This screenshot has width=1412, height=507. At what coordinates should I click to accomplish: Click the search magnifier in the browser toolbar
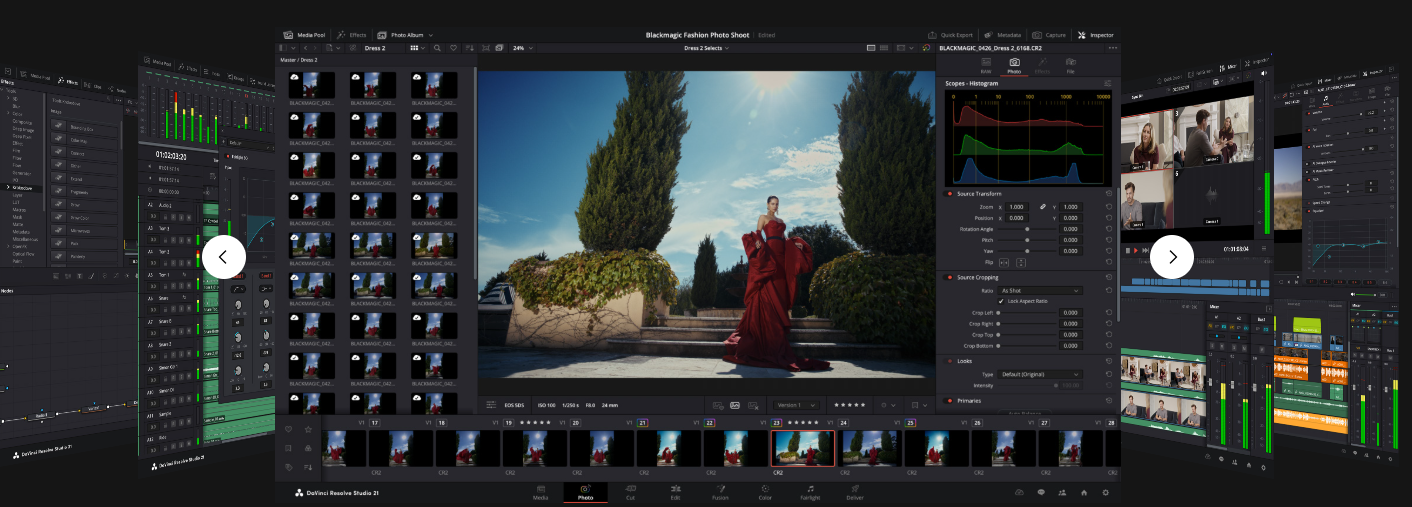[437, 48]
